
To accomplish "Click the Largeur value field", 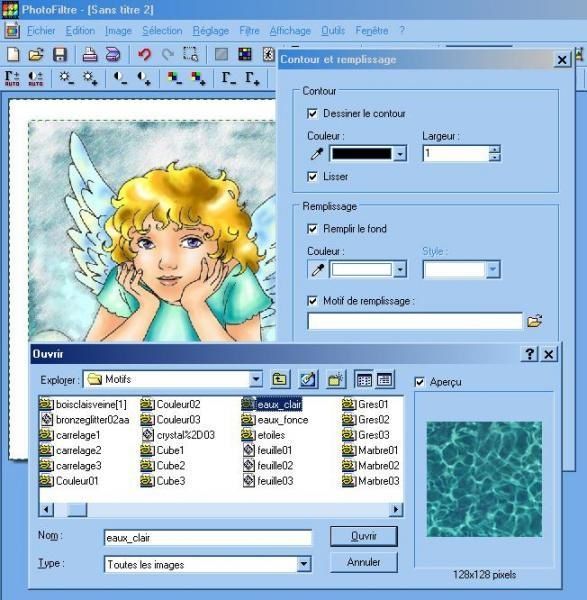I will point(456,153).
